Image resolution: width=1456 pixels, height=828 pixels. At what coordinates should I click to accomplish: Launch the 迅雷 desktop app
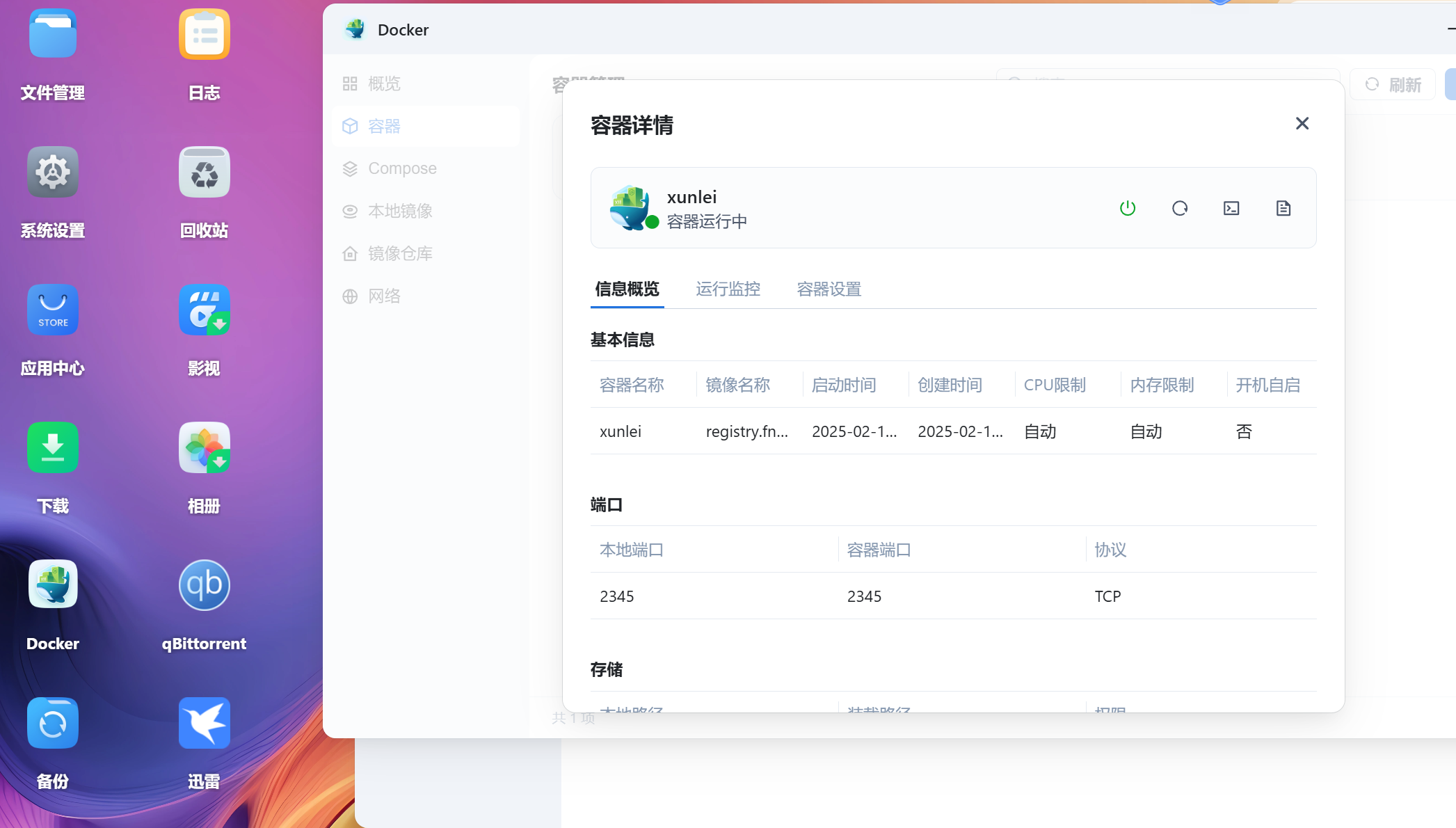(205, 723)
